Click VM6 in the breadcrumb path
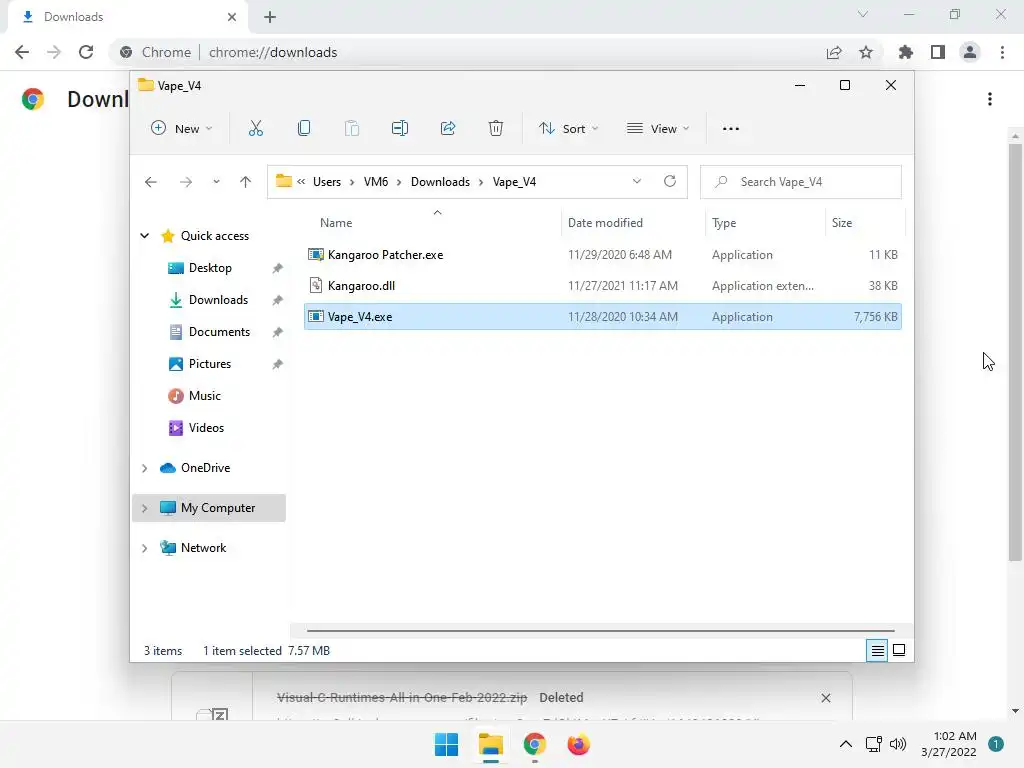The height and width of the screenshot is (768, 1024). tap(376, 182)
